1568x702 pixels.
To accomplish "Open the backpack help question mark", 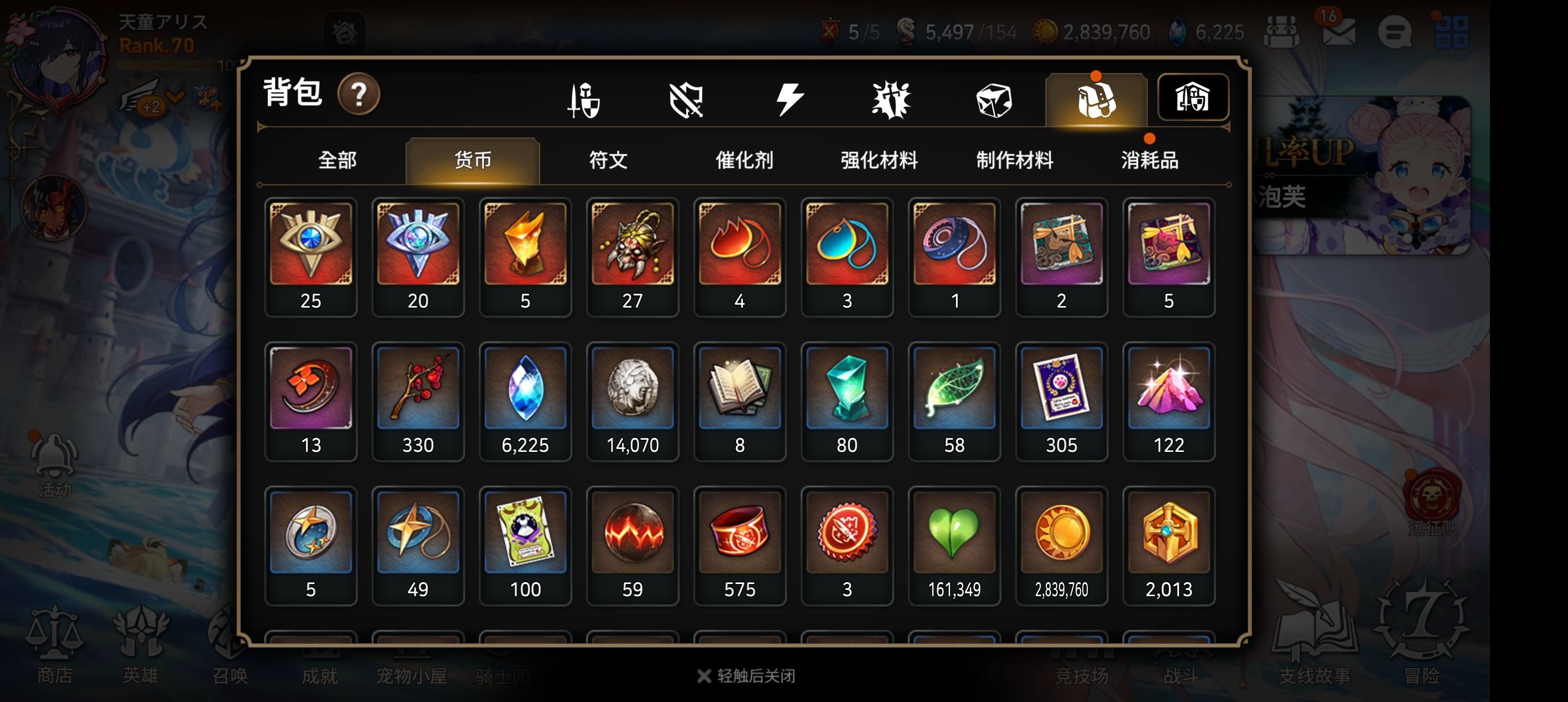I will pyautogui.click(x=358, y=95).
